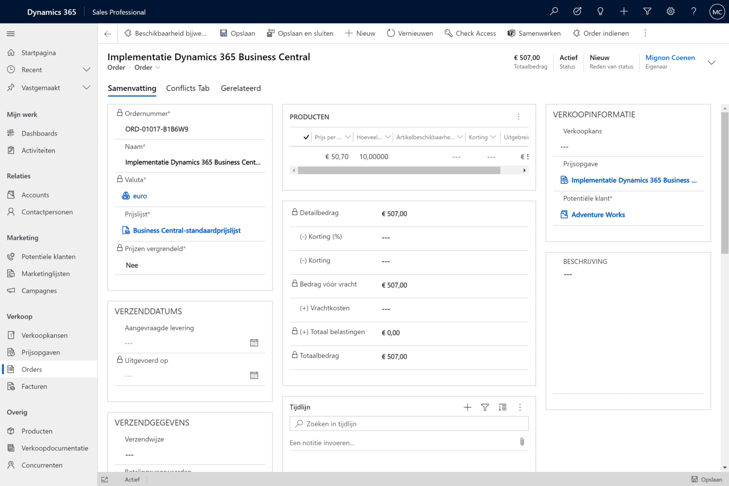The image size is (729, 486).
Task: Open Potentiële klanten in sidebar
Action: click(x=48, y=257)
